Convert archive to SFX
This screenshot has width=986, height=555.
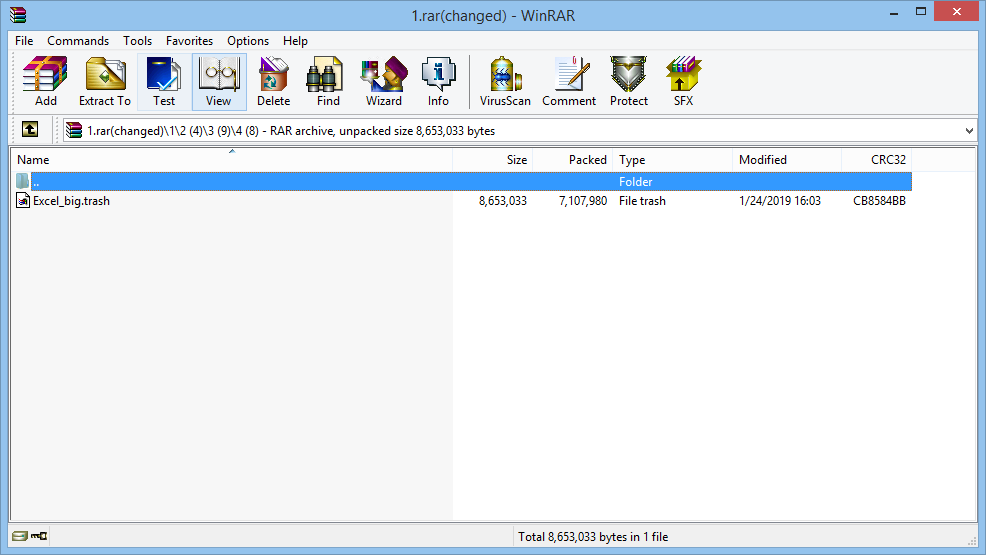point(684,82)
